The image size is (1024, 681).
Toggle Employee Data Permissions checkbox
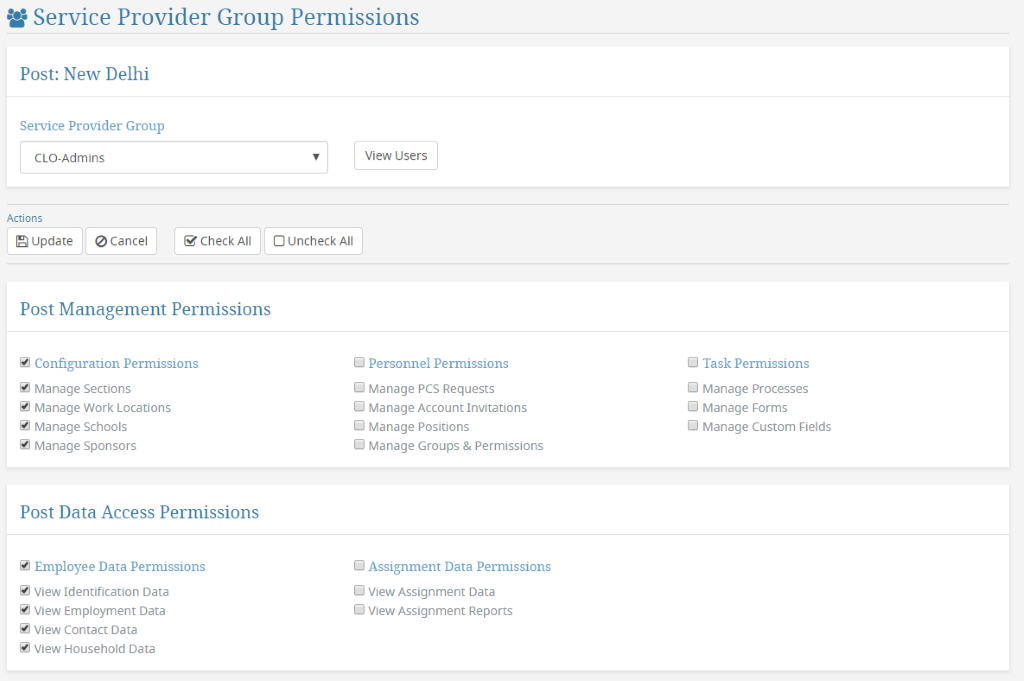click(25, 565)
